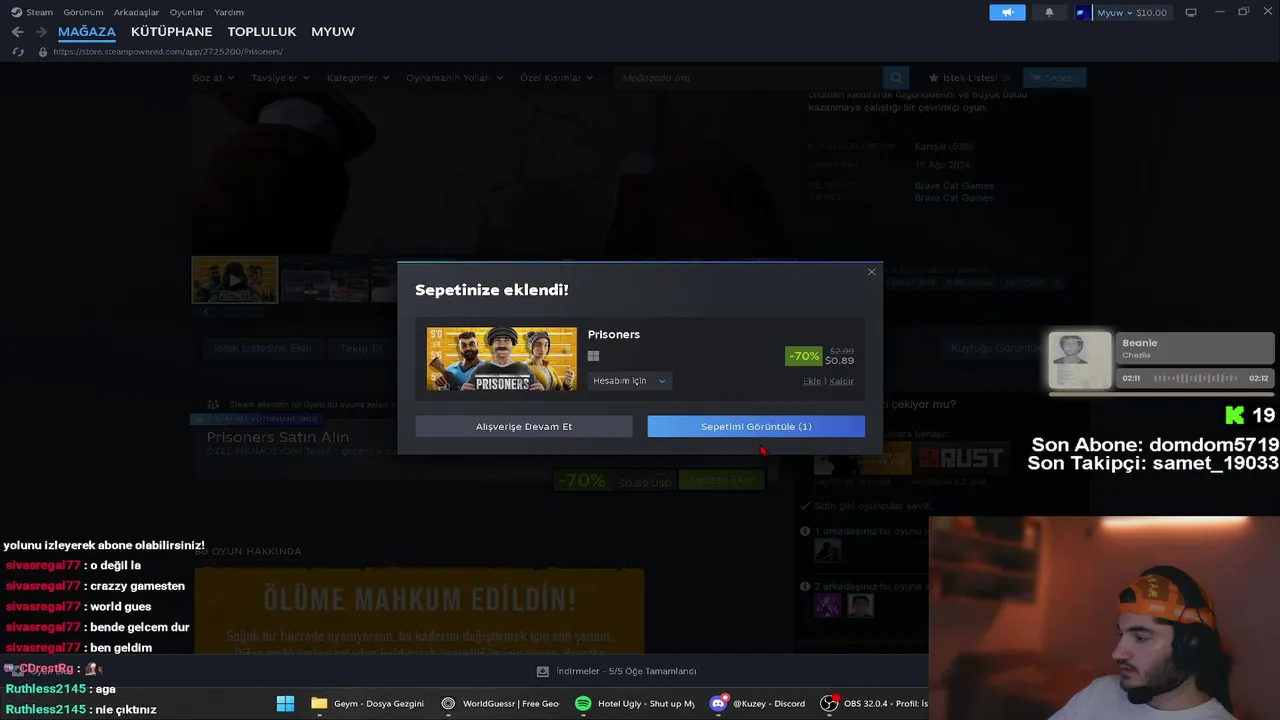
Task: Open notifications bell icon
Action: [x=1049, y=12]
